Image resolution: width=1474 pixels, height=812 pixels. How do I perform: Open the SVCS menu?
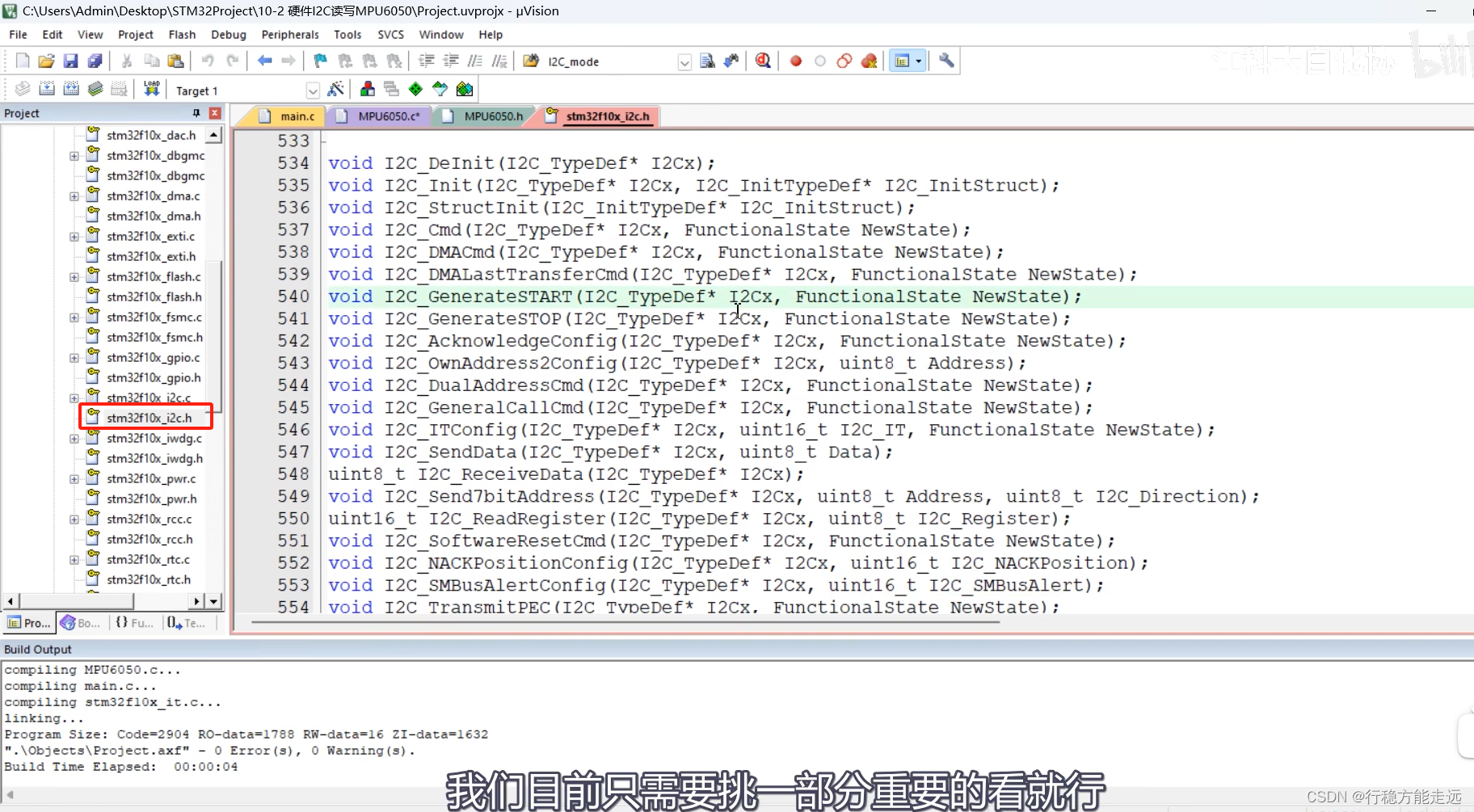[x=390, y=35]
